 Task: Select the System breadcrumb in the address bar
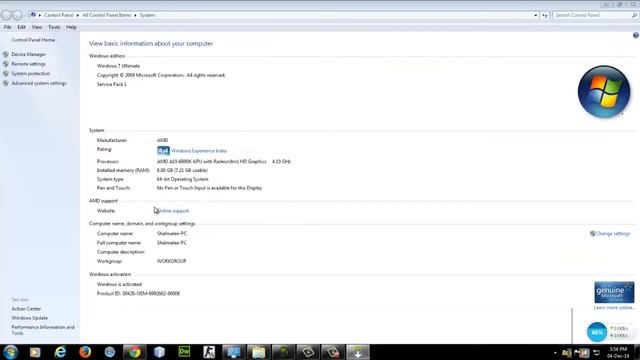pos(147,15)
